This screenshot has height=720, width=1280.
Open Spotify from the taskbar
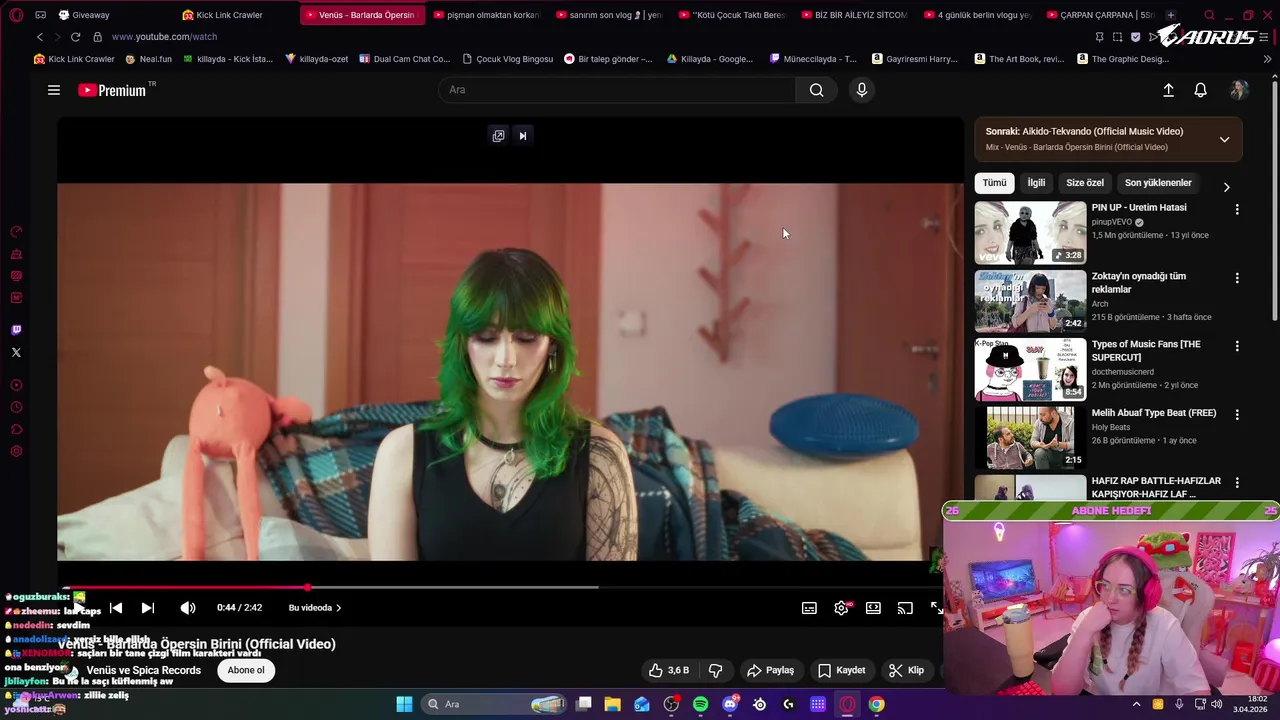point(700,704)
